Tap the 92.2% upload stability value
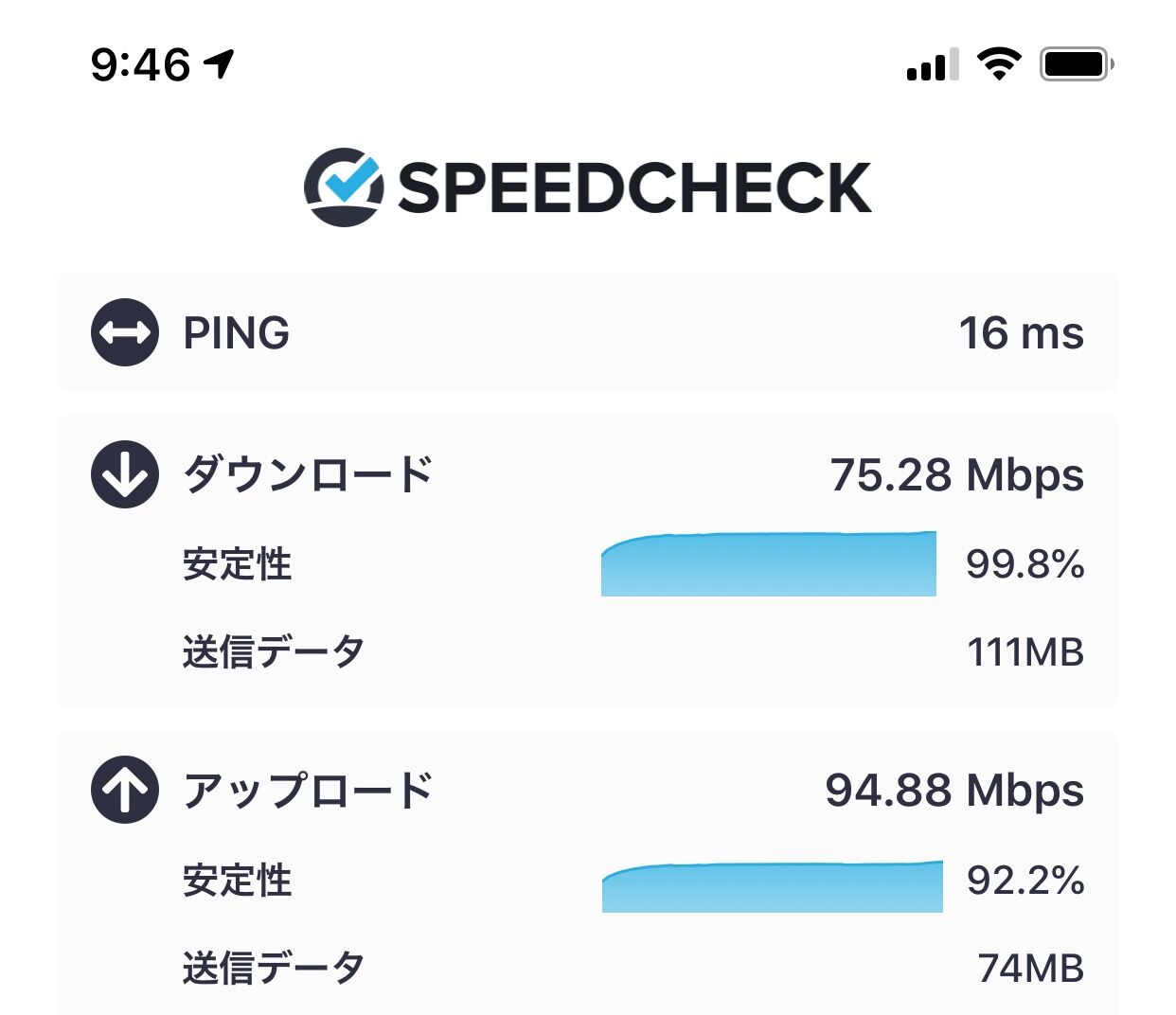The image size is (1176, 1015). click(x=1025, y=881)
